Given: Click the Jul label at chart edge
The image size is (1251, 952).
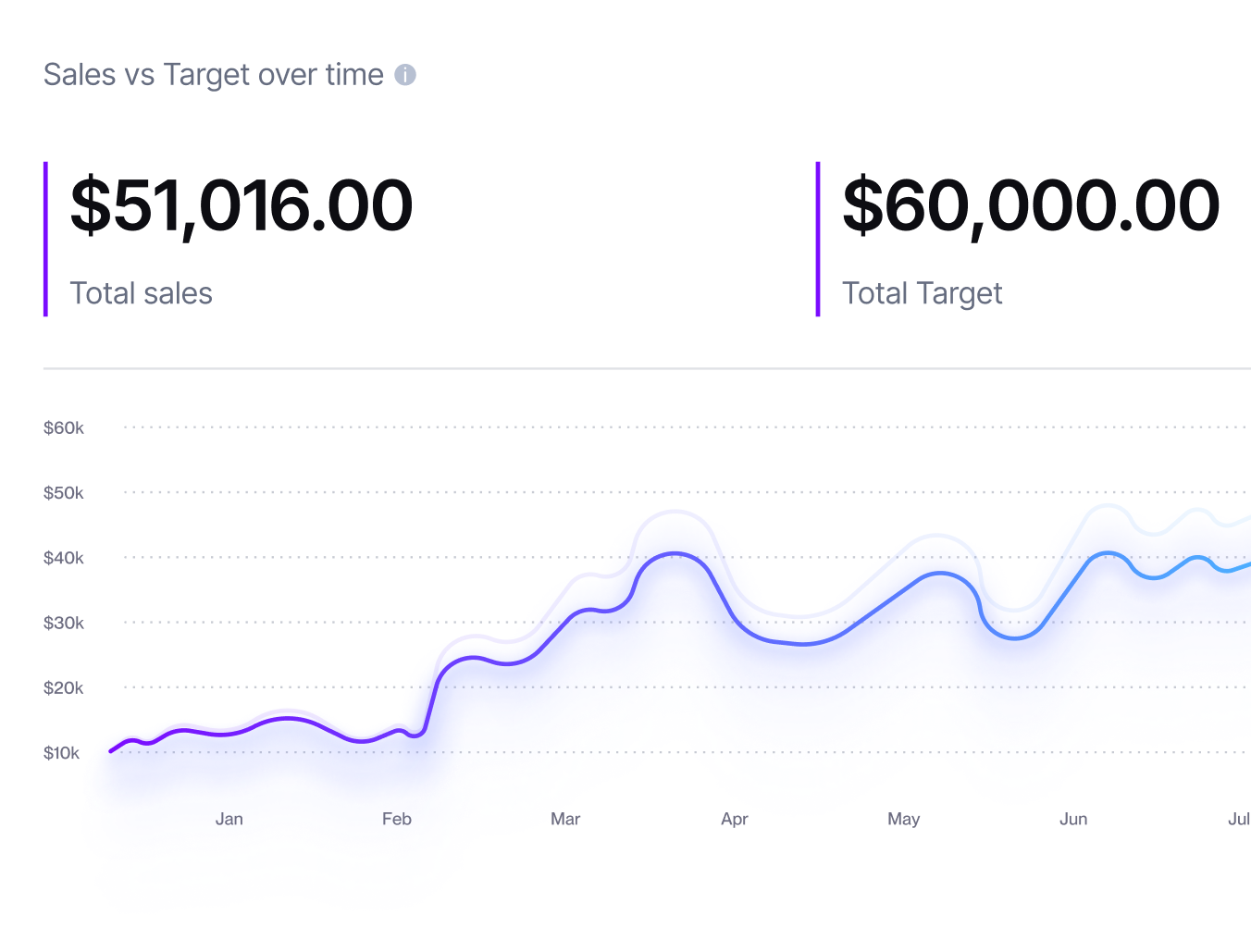Looking at the screenshot, I should pyautogui.click(x=1239, y=819).
